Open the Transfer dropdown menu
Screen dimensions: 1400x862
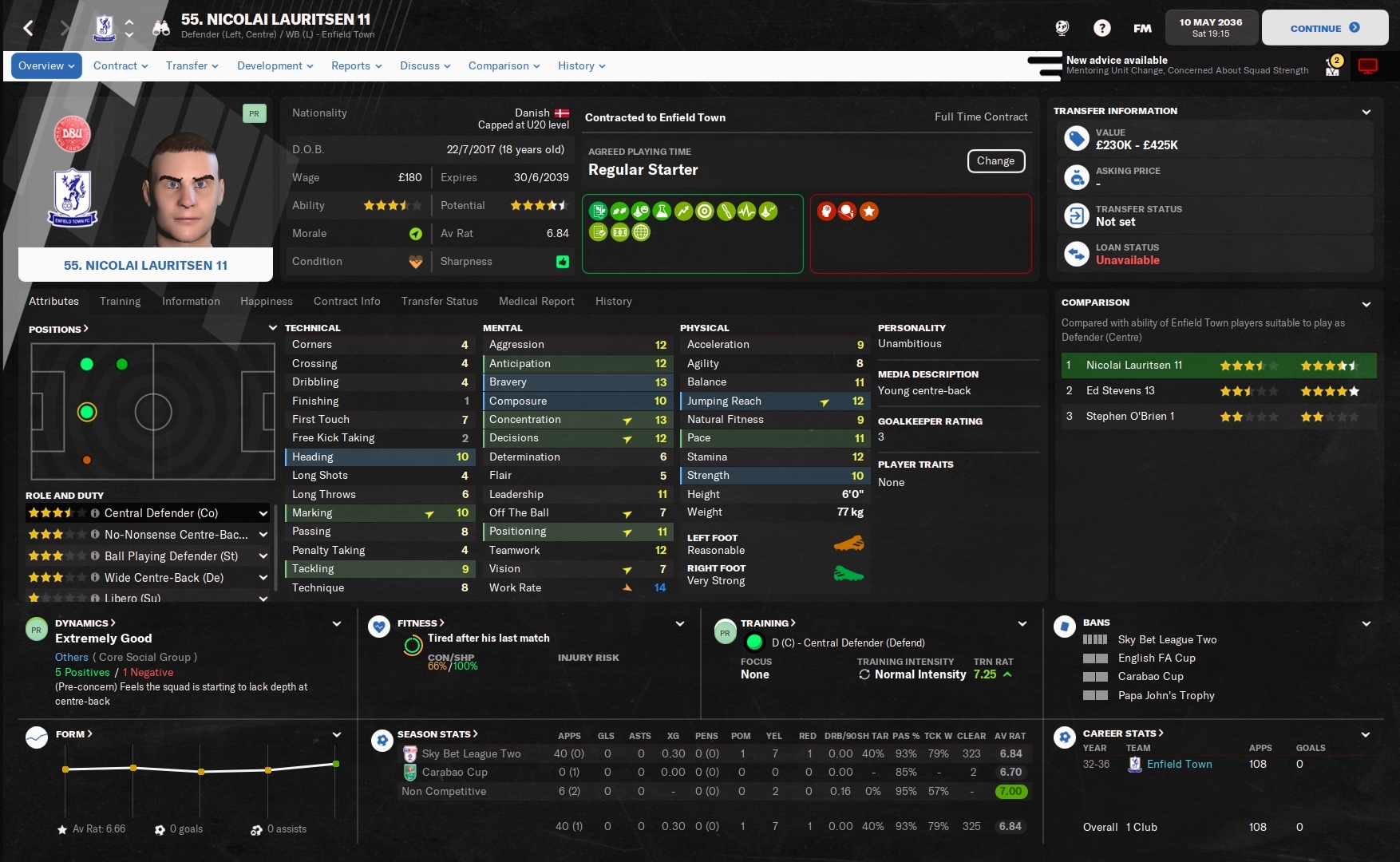pos(192,66)
